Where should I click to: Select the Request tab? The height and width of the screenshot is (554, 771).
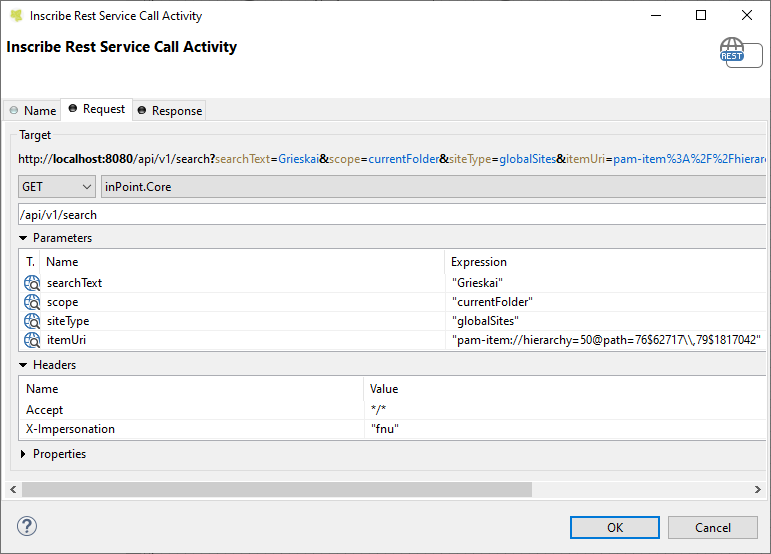click(97, 109)
